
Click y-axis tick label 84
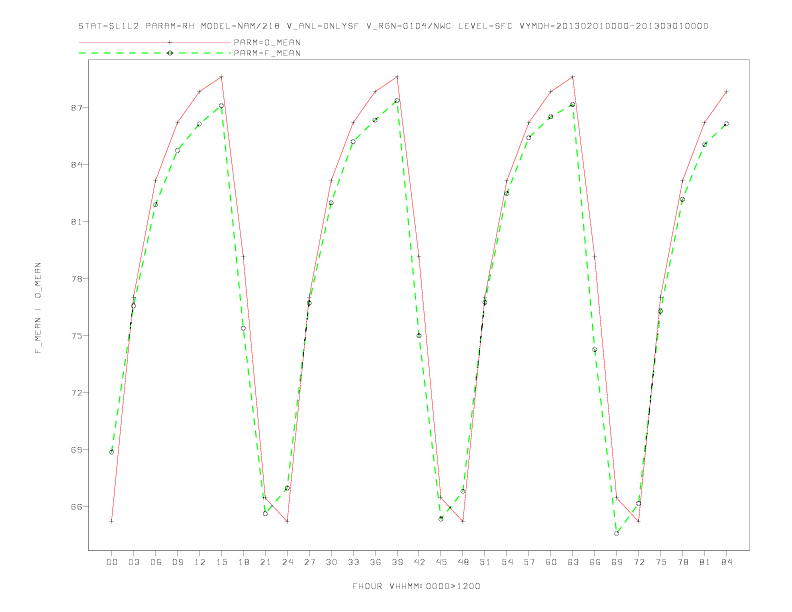click(76, 165)
